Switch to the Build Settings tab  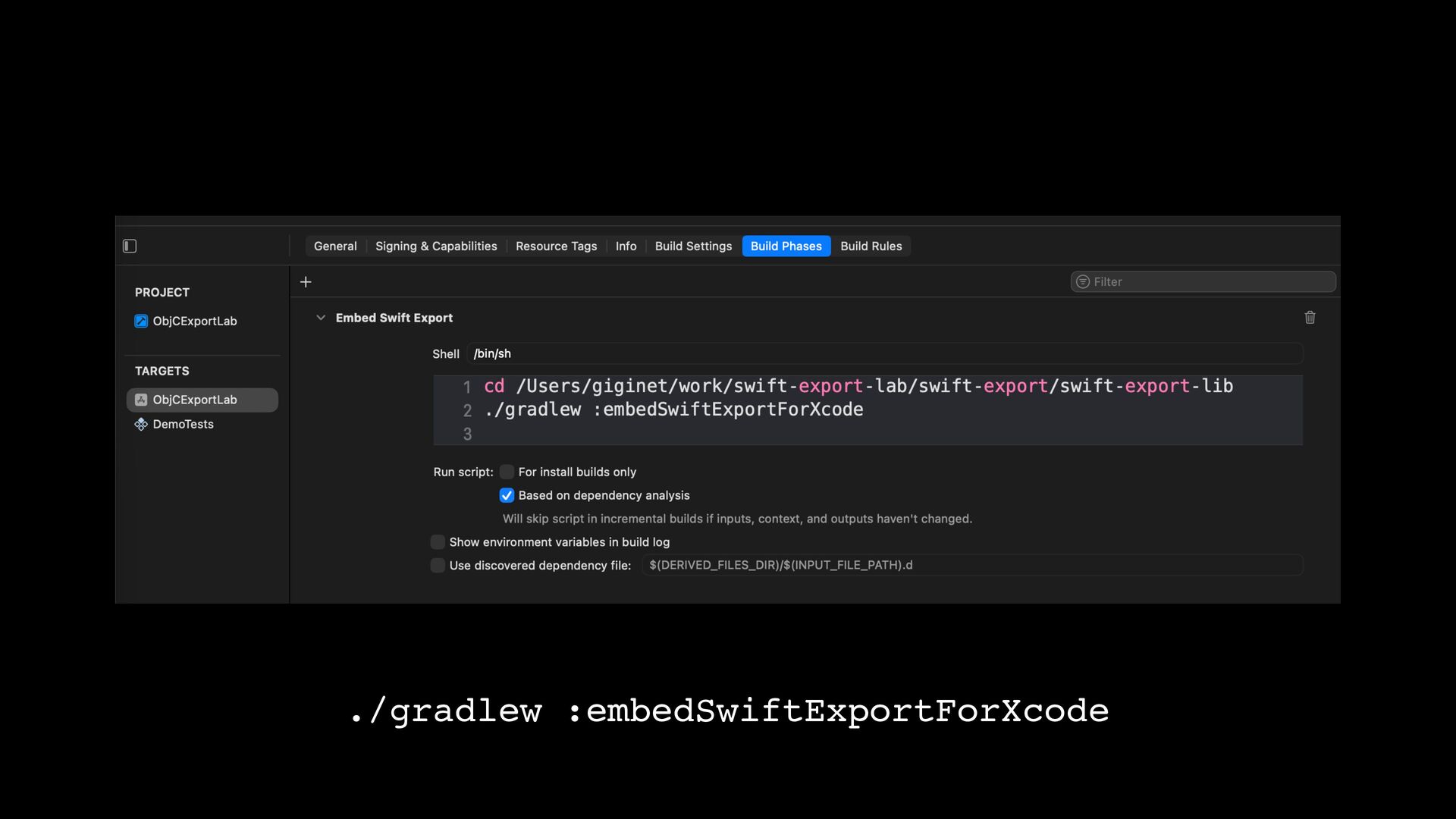click(693, 246)
